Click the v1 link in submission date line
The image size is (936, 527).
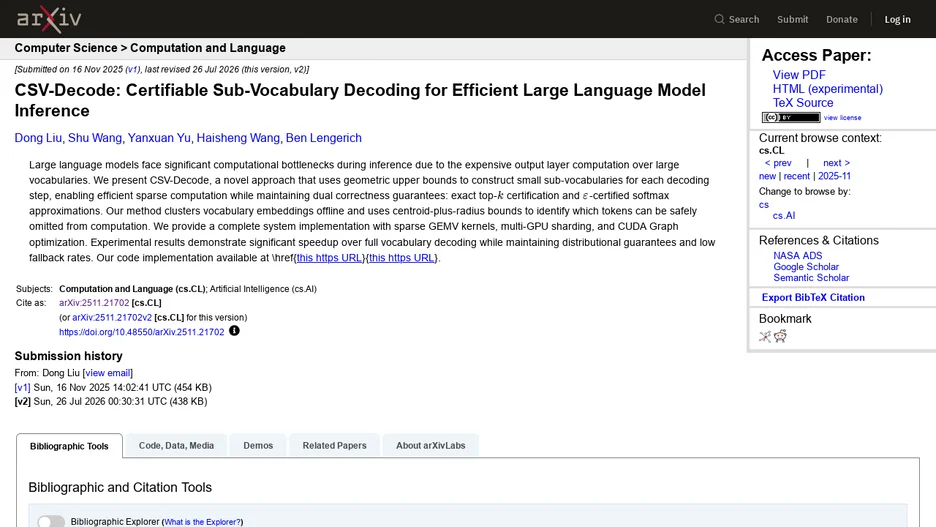click(x=133, y=69)
